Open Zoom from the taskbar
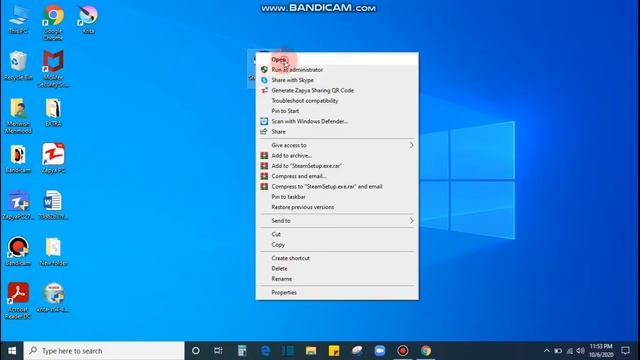 click(380, 351)
